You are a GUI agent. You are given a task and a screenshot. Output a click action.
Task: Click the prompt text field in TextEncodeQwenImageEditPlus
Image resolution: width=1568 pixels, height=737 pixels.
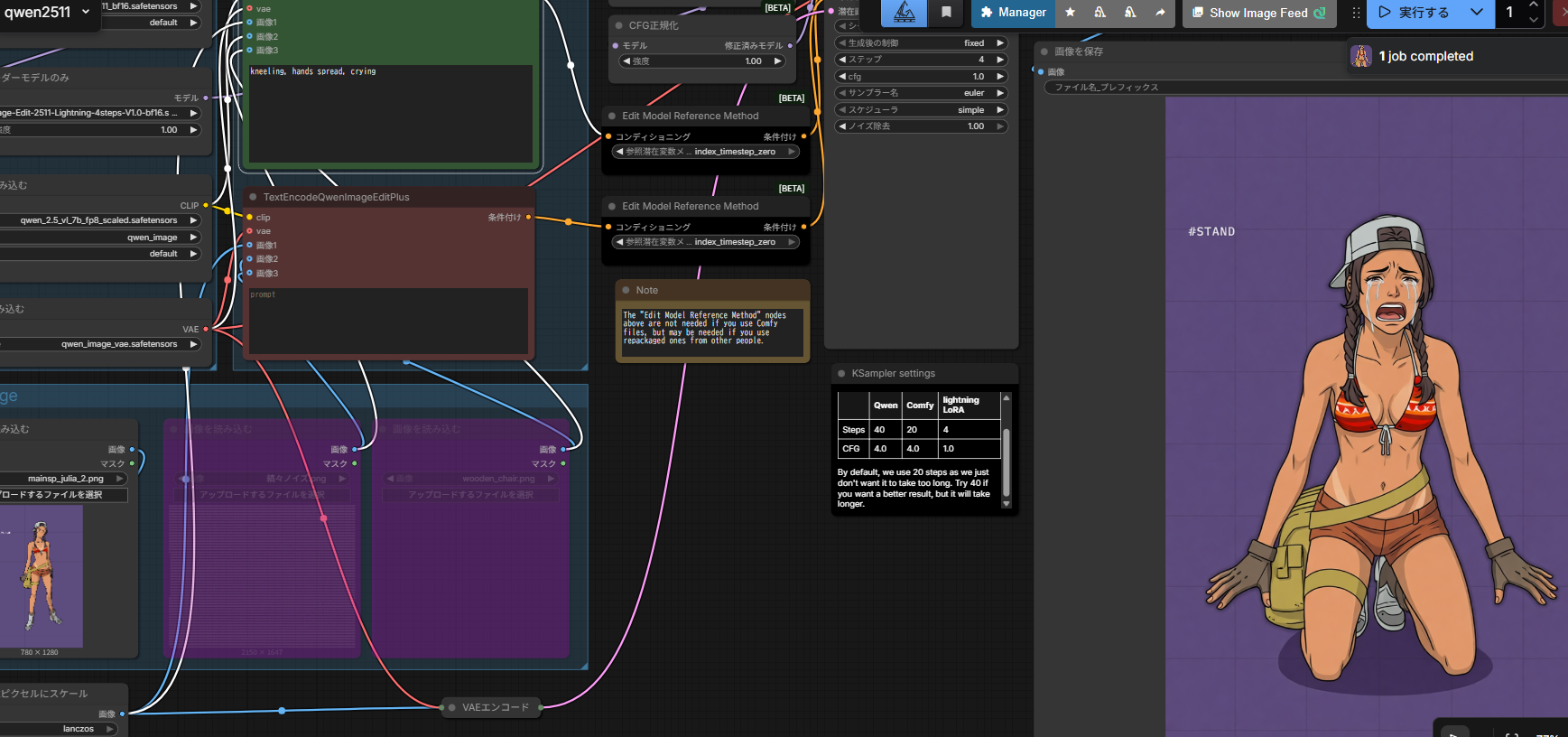click(388, 321)
